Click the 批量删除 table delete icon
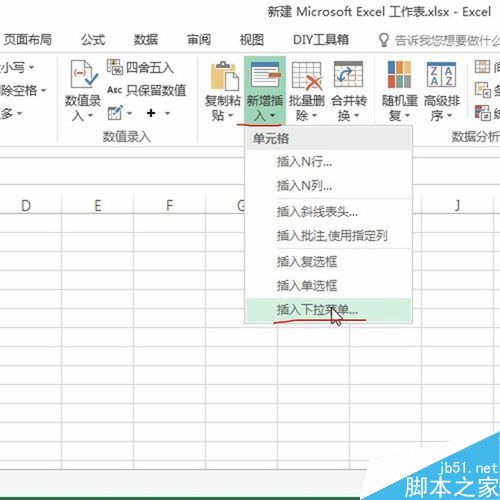The height and width of the screenshot is (500, 500). point(307,76)
